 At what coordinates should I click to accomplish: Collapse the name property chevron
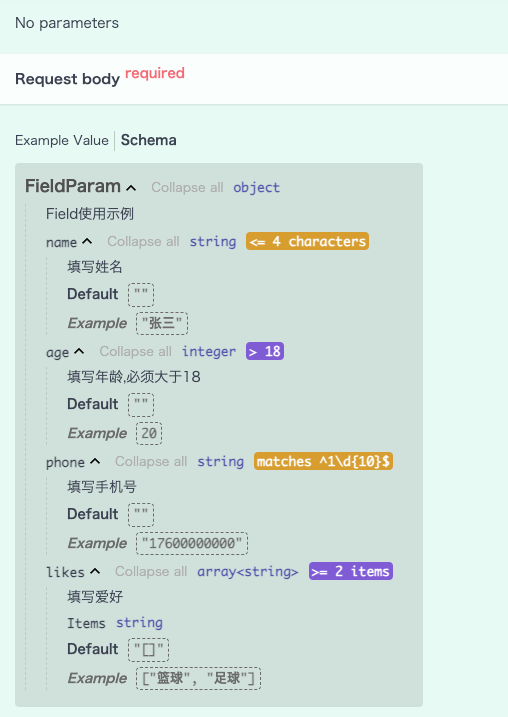tap(87, 241)
